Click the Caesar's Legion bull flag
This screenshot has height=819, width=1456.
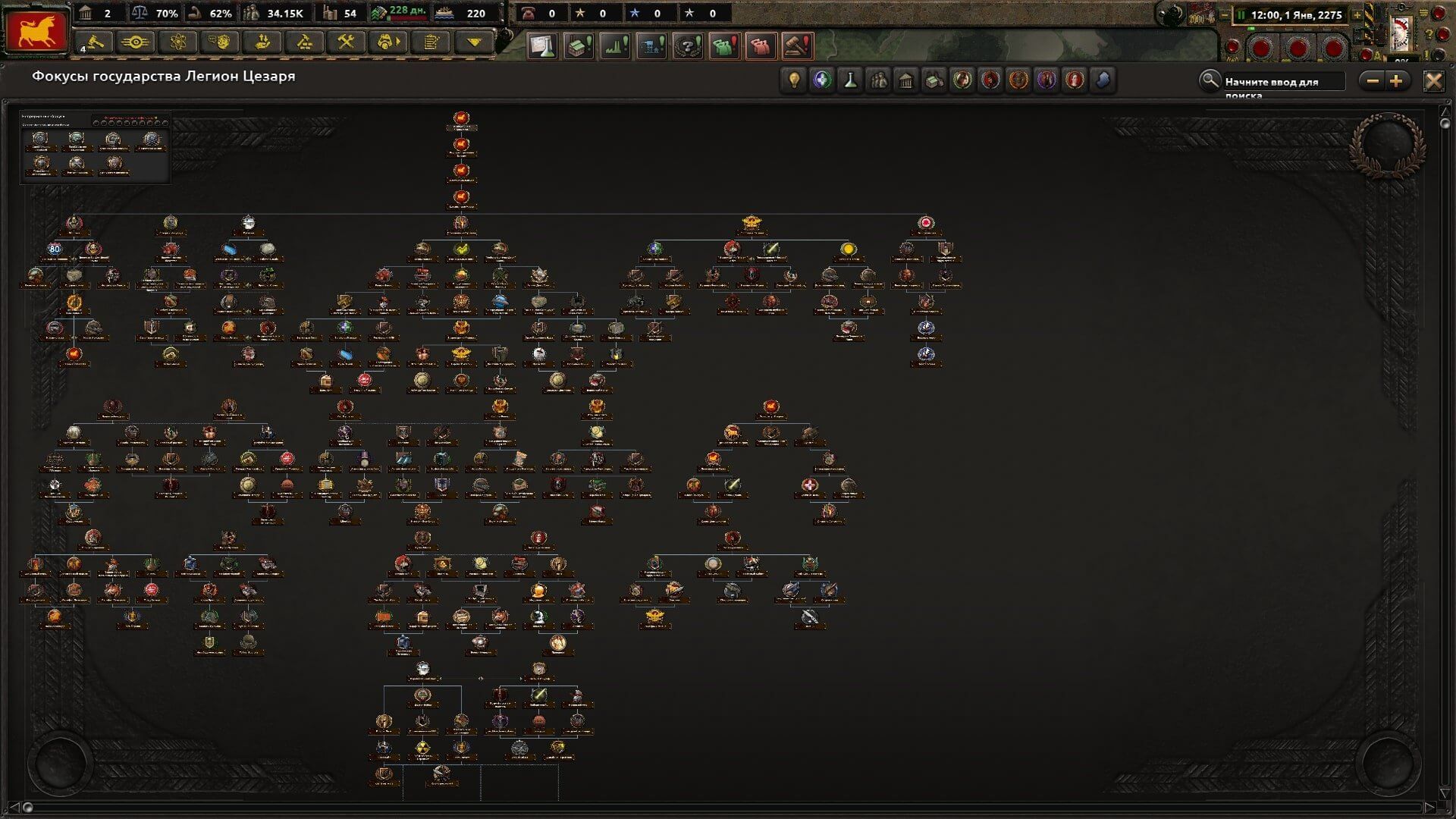[x=36, y=32]
